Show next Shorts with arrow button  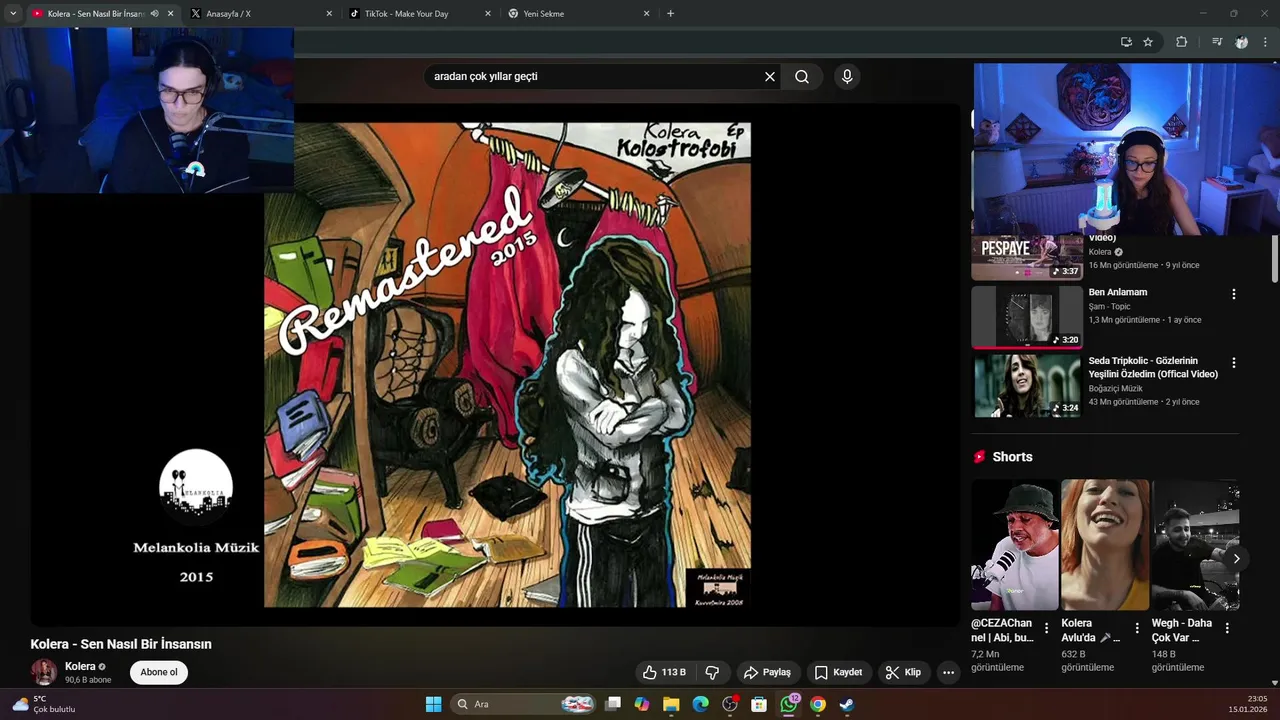tap(1236, 559)
